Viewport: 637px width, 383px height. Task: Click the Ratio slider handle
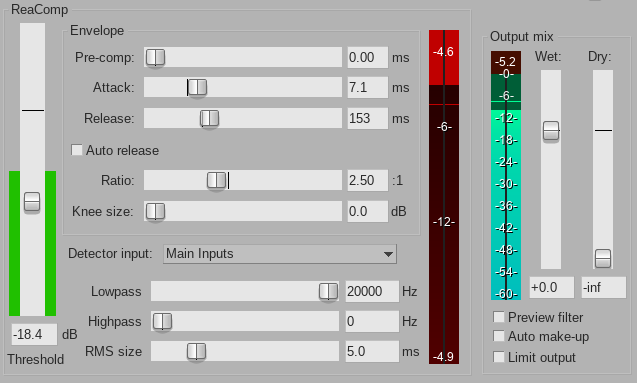click(x=217, y=180)
